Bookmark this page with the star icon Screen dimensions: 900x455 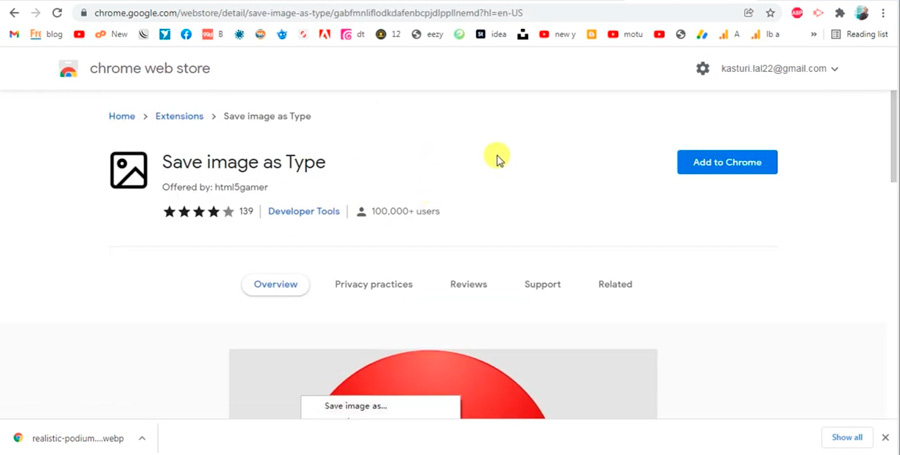pyautogui.click(x=770, y=13)
